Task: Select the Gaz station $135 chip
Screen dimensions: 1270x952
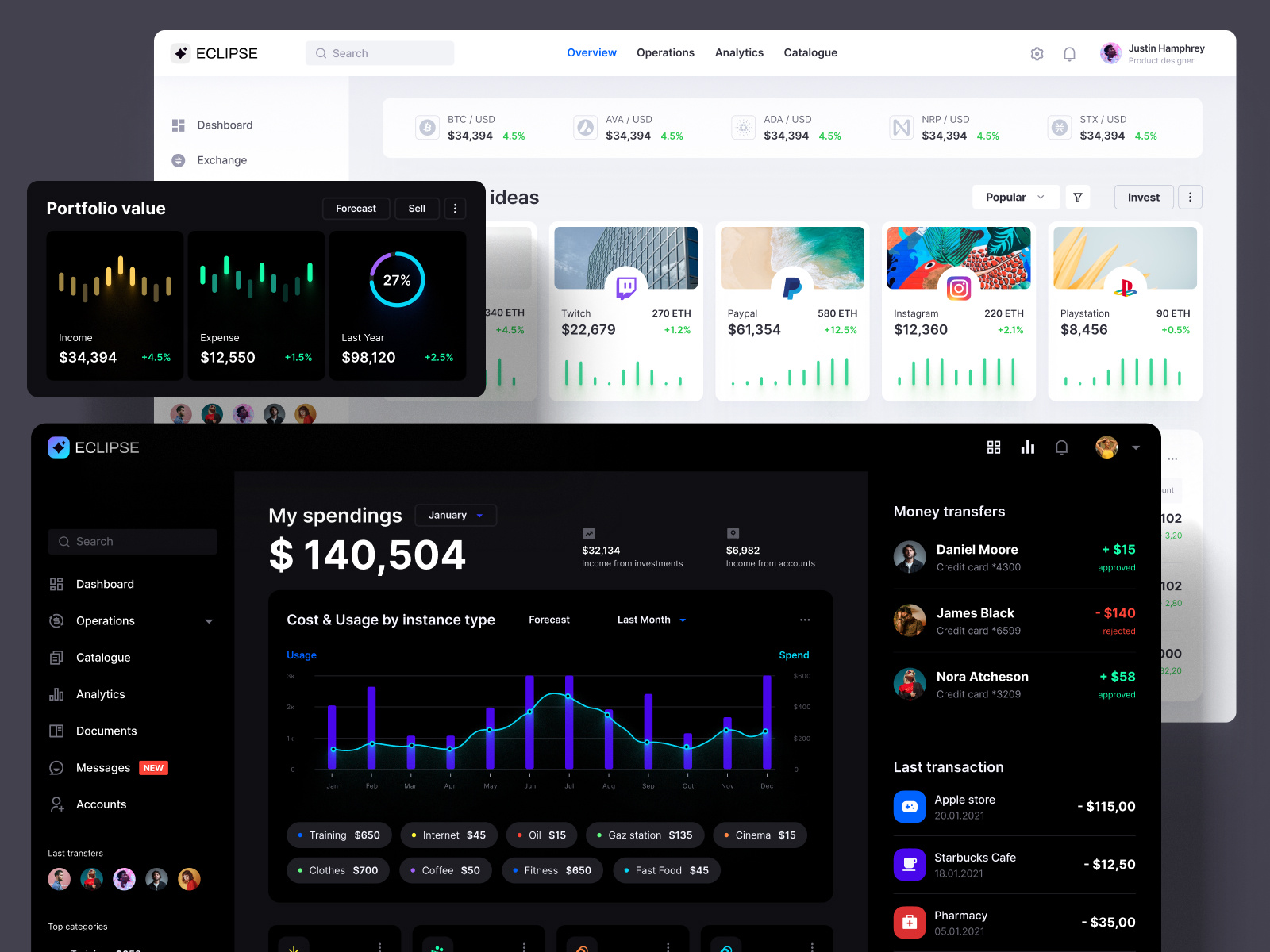Action: point(645,835)
